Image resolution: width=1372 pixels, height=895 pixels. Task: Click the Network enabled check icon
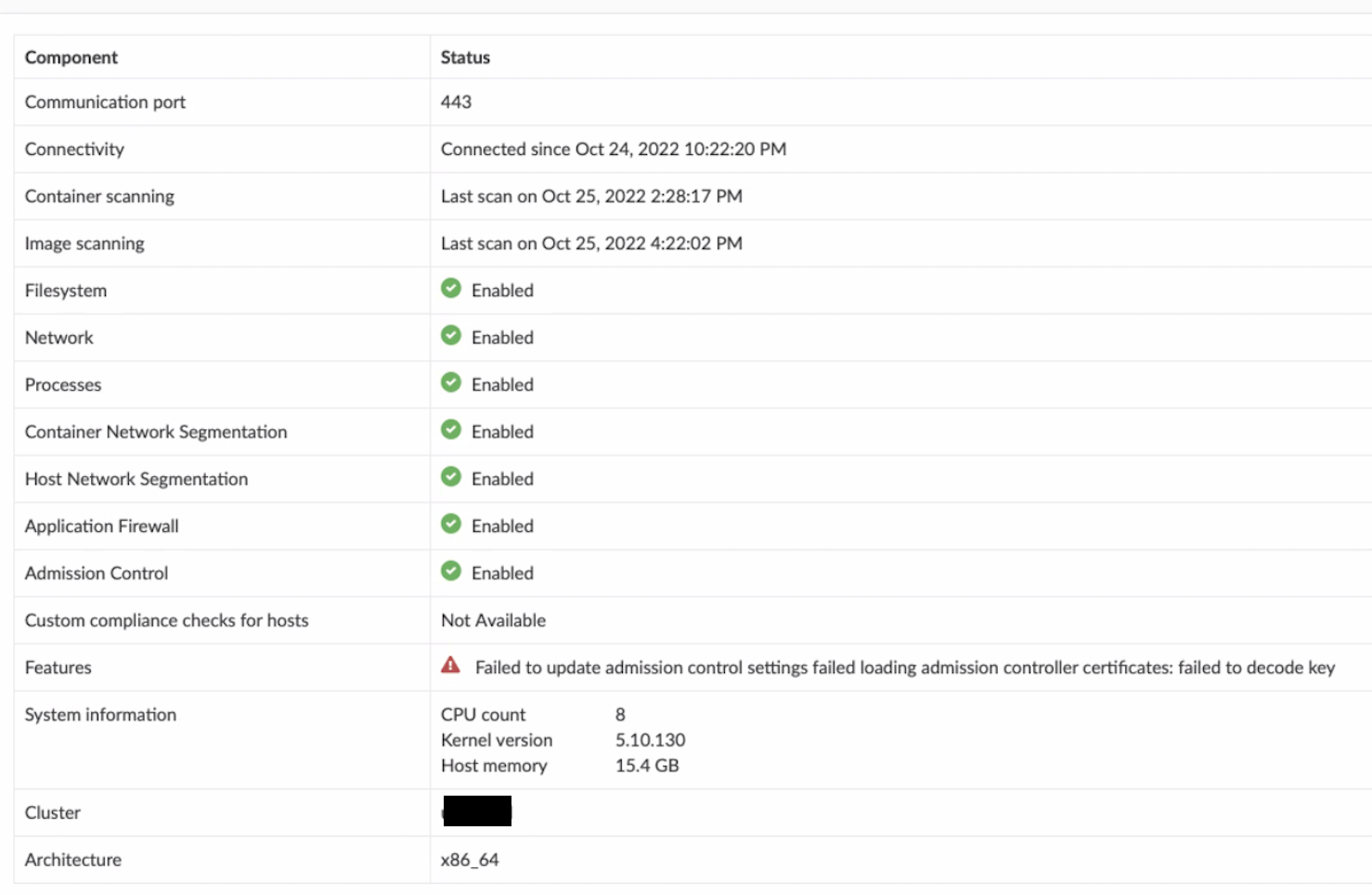[451, 336]
